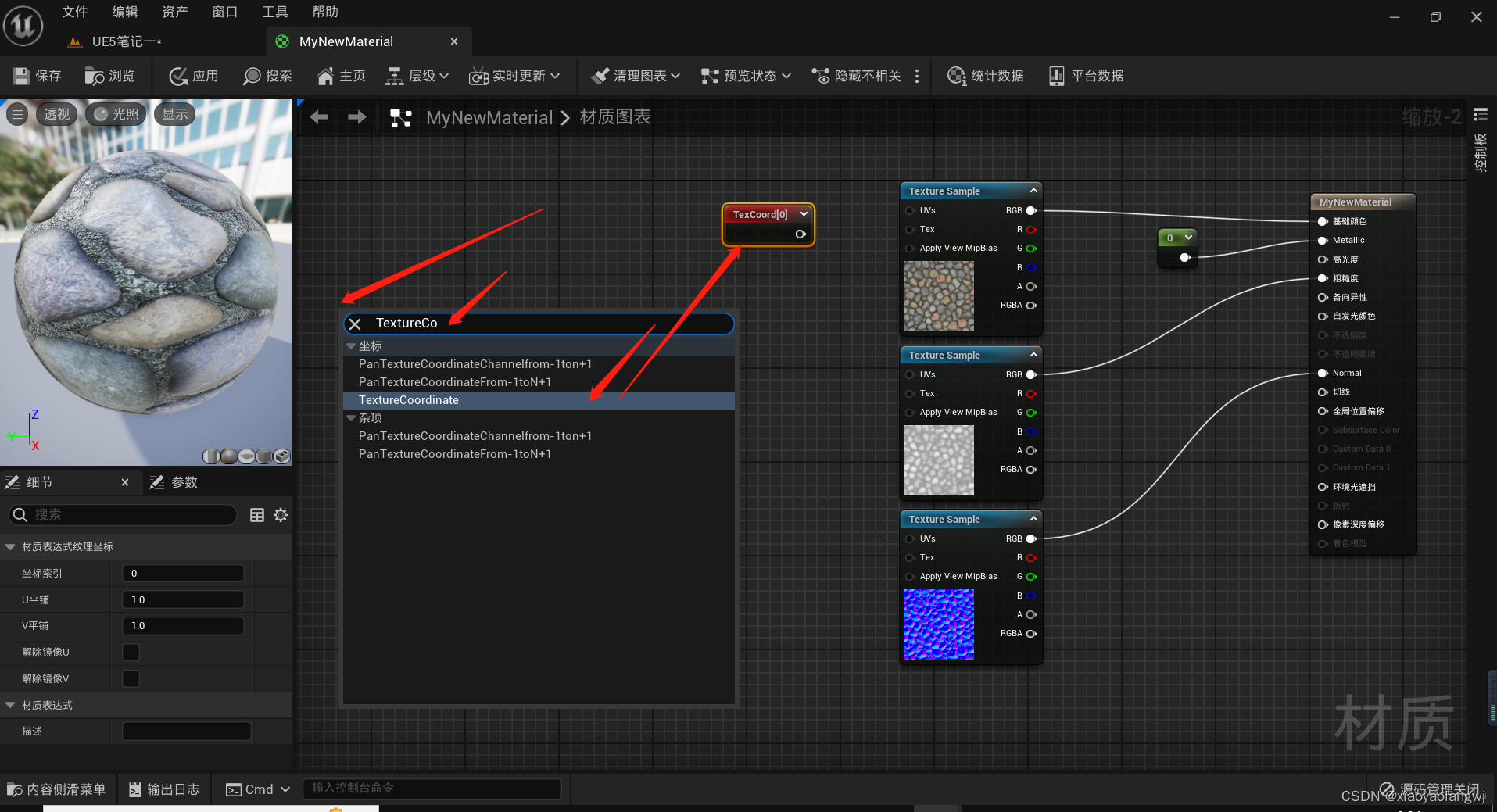The width and height of the screenshot is (1497, 812).
Task: Toggle 平台数据 platform stats
Action: pyautogui.click(x=1086, y=76)
